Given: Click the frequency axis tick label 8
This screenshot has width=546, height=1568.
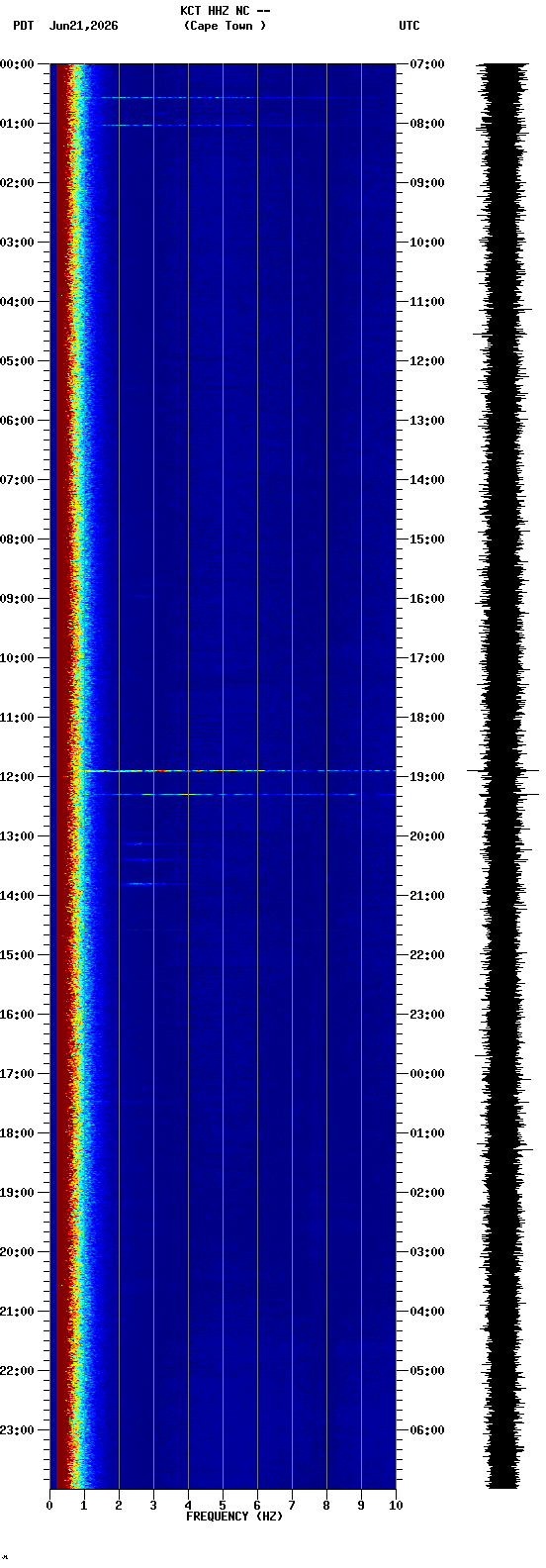Looking at the screenshot, I should click(326, 1506).
